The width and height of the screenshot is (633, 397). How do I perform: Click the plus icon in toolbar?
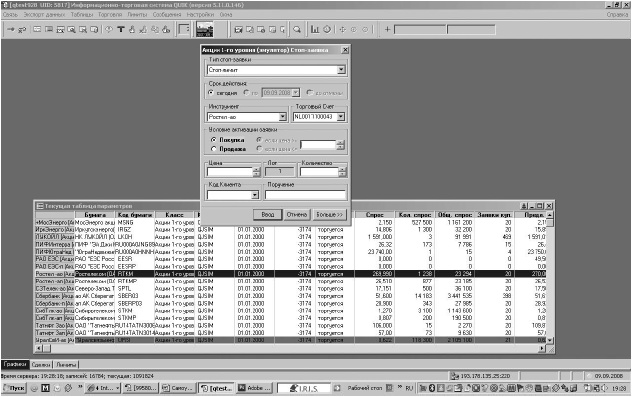coord(387,29)
